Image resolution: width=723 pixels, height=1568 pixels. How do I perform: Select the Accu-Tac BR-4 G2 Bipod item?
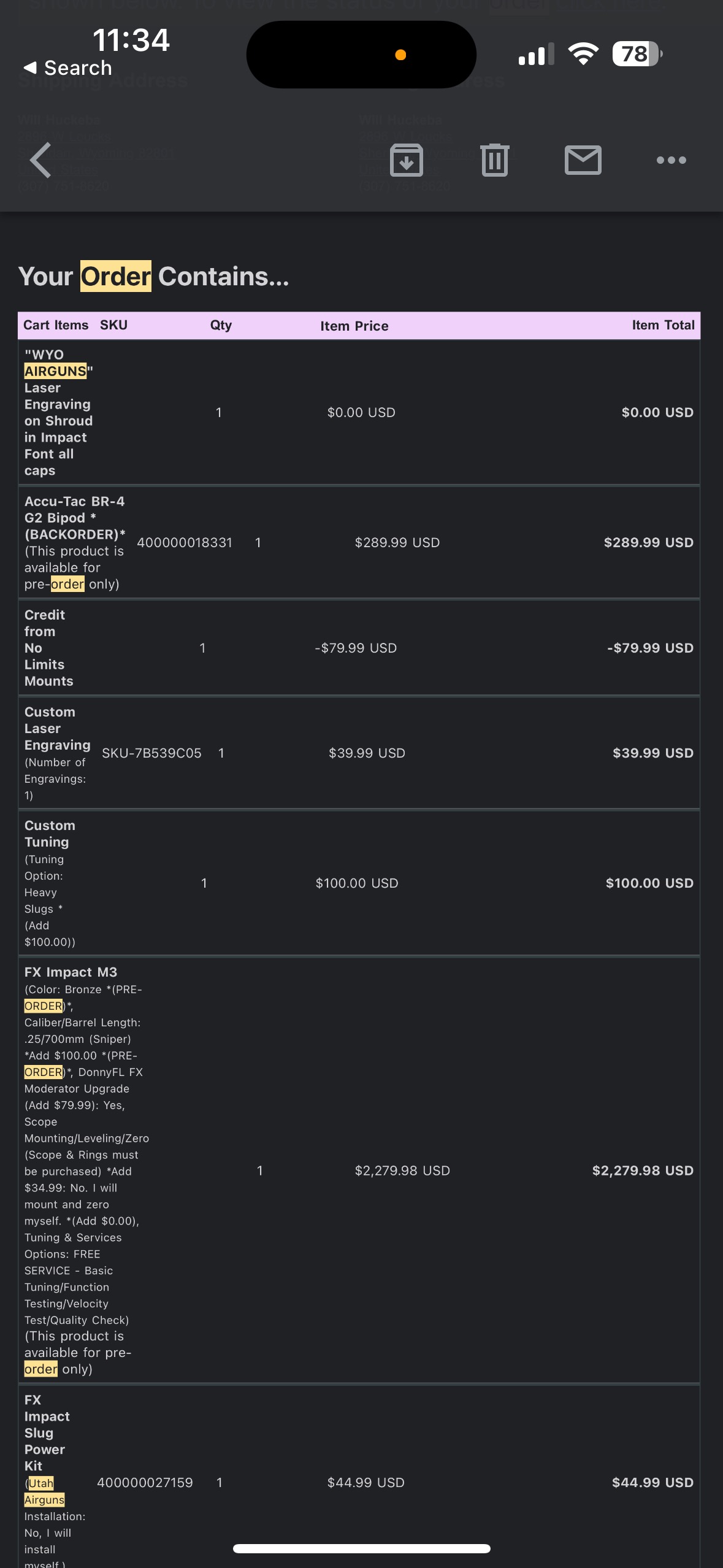coord(74,510)
